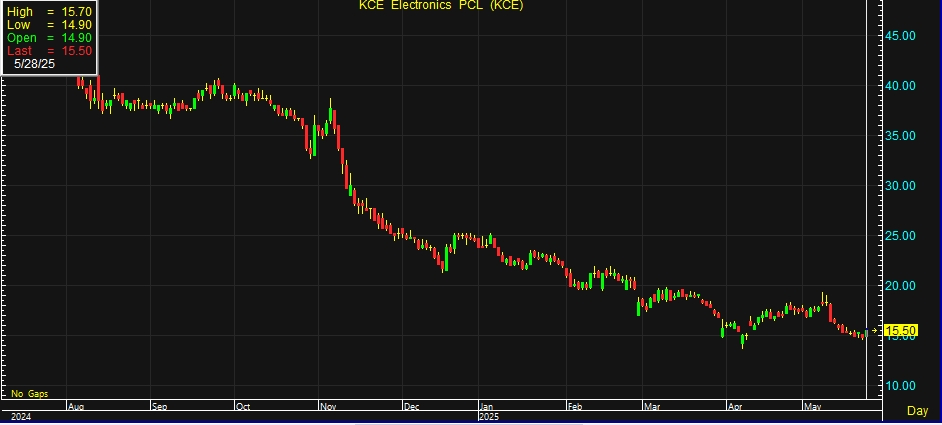Click the Jan month label on time axis
The width and height of the screenshot is (942, 425).
[x=487, y=406]
